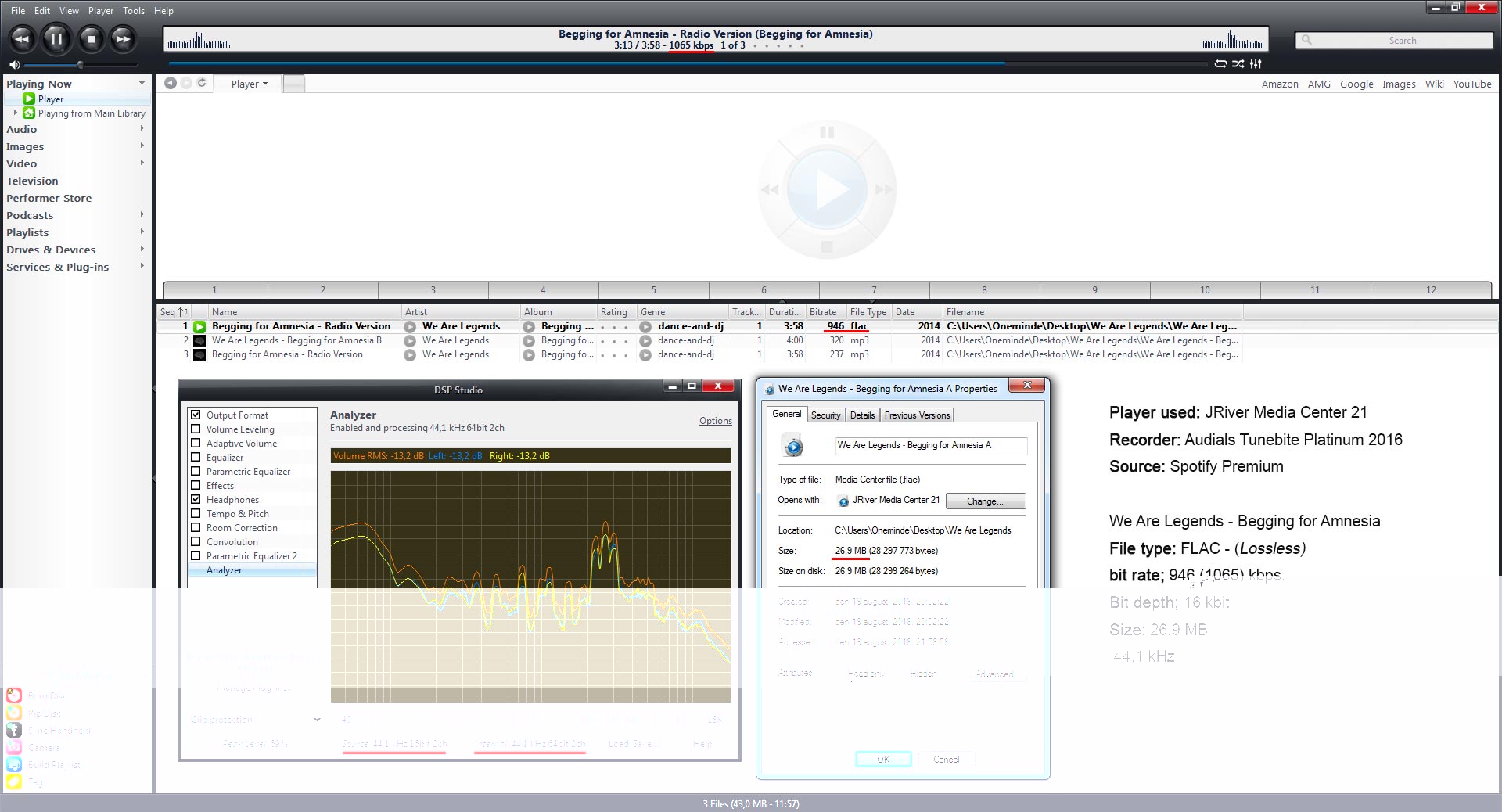
Task: Toggle the repeat playback icon
Action: pyautogui.click(x=1220, y=64)
